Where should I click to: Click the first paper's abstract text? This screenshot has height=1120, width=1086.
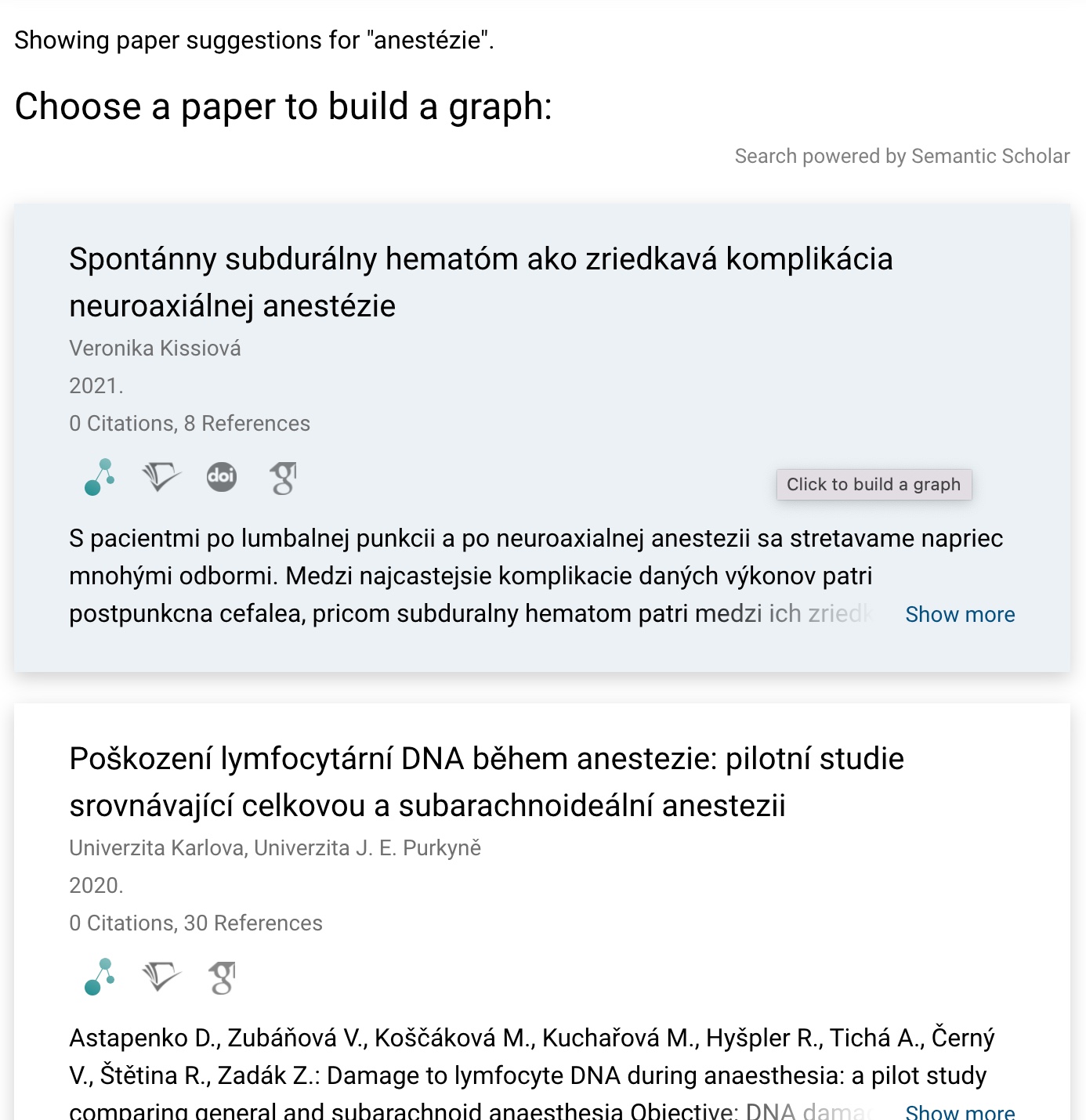(x=470, y=576)
